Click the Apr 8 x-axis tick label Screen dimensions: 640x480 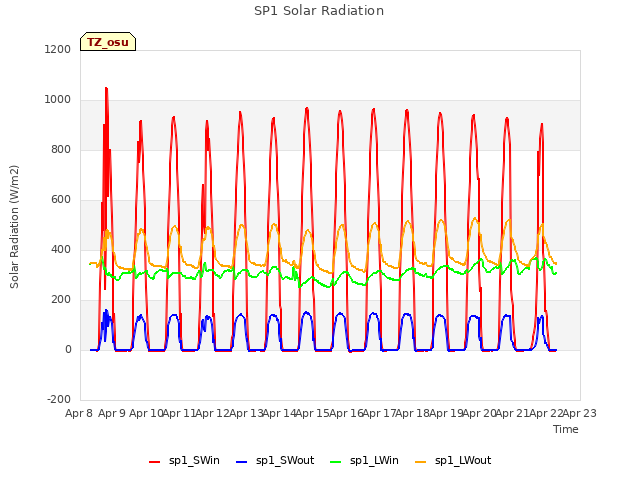(x=79, y=413)
